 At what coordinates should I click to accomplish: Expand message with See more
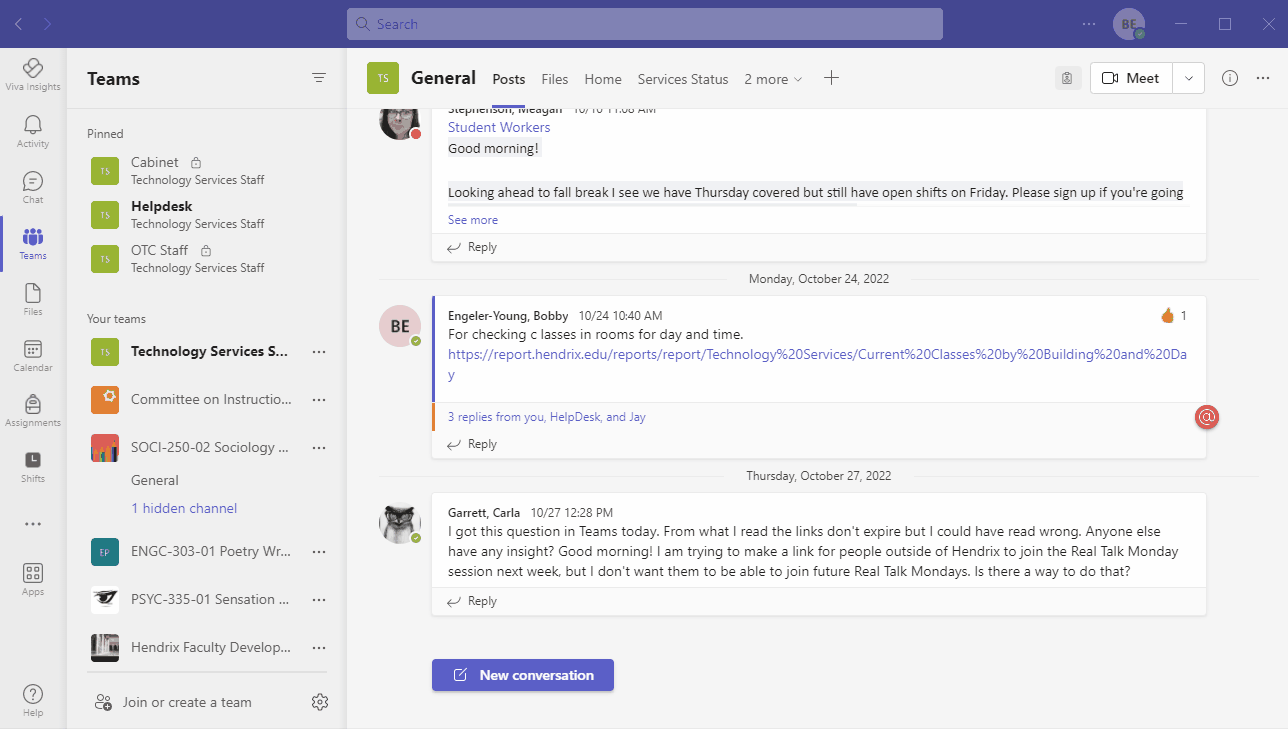coord(472,220)
